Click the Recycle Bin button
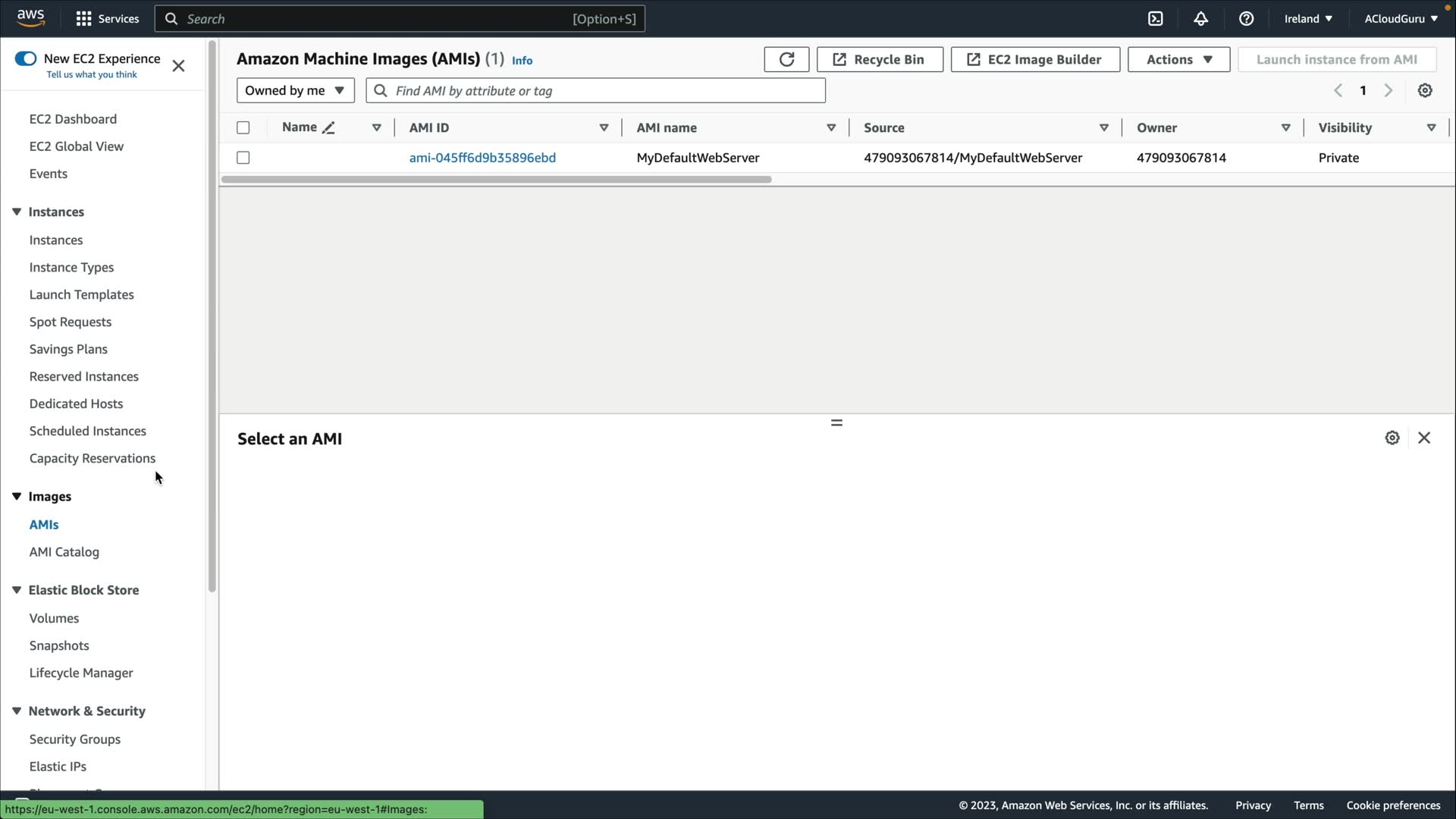This screenshot has height=819, width=1456. tap(880, 59)
